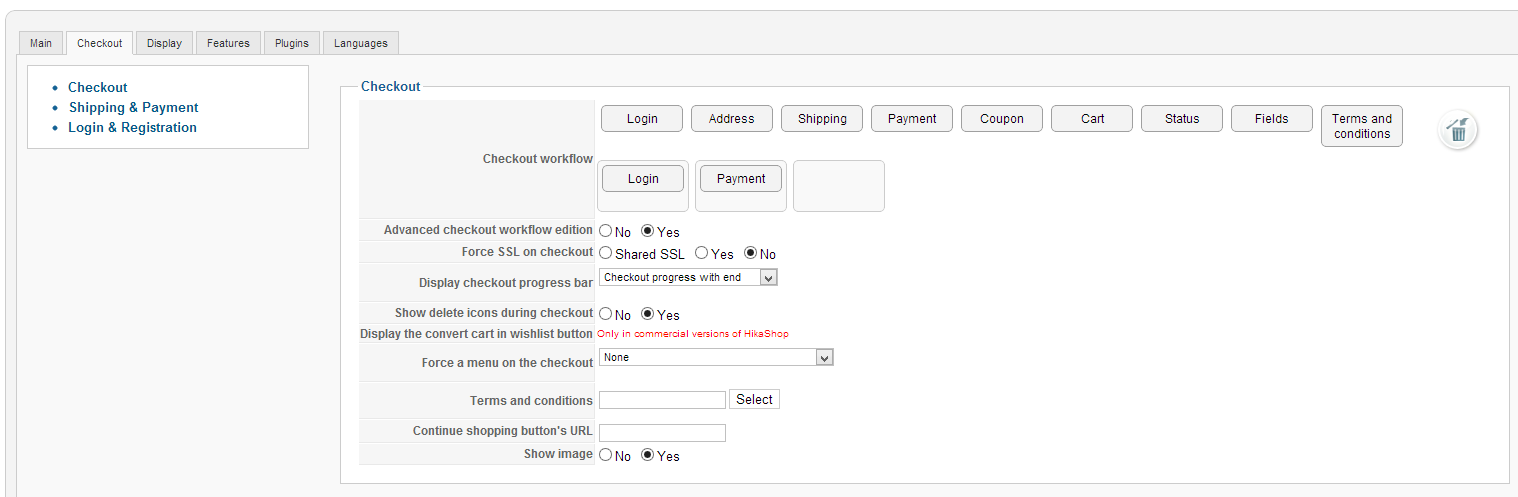Click the Coupon workflow block

tap(1001, 118)
